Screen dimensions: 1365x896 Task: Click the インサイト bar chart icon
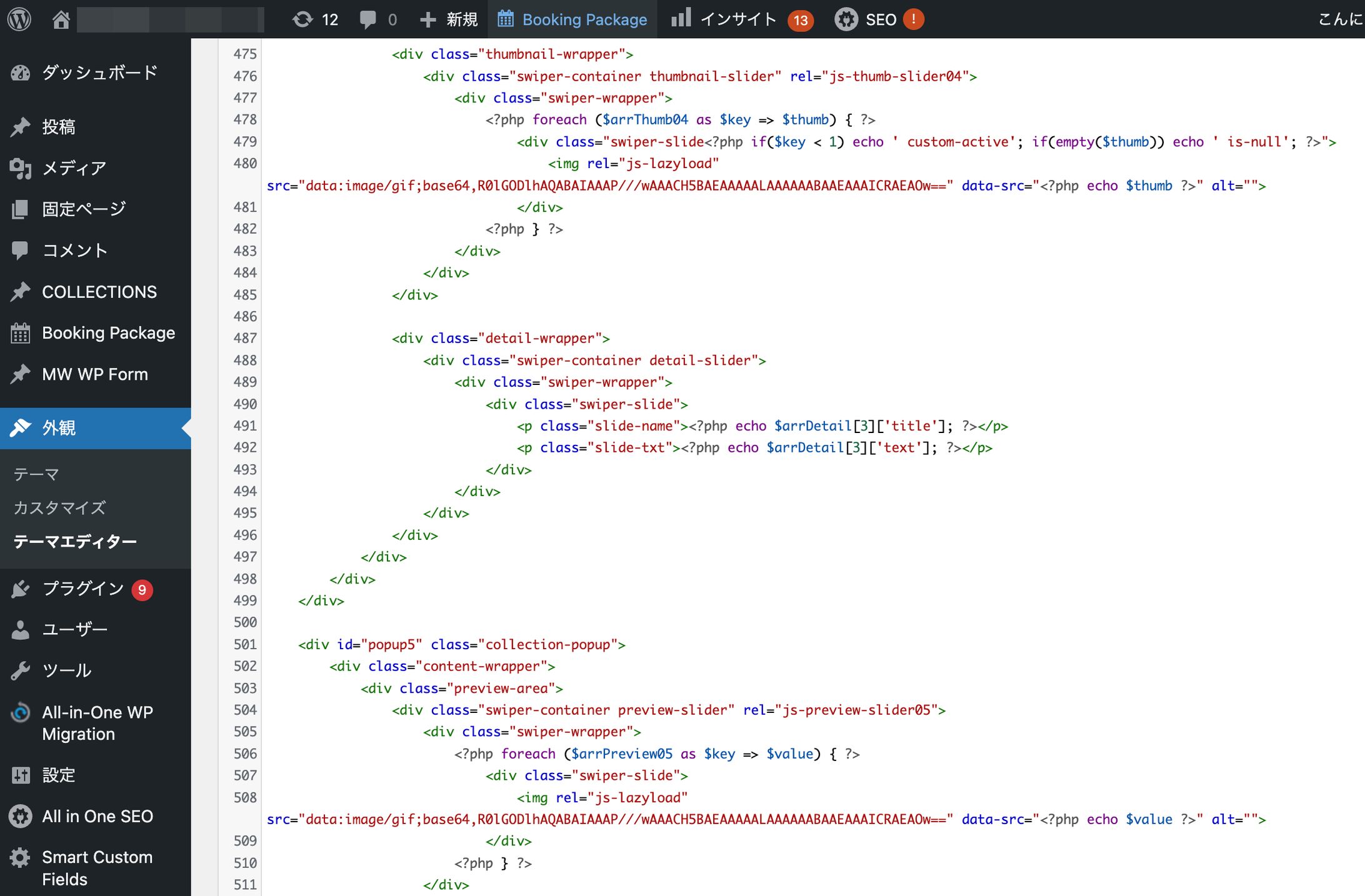coord(681,17)
